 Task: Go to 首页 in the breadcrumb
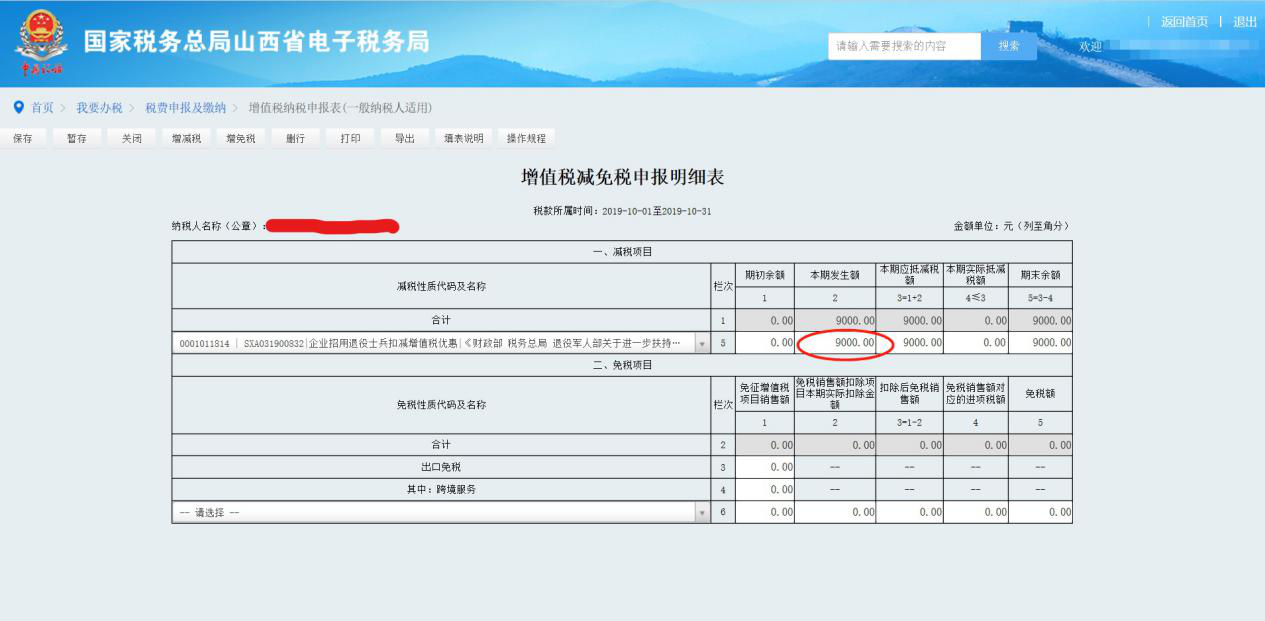pyautogui.click(x=42, y=108)
